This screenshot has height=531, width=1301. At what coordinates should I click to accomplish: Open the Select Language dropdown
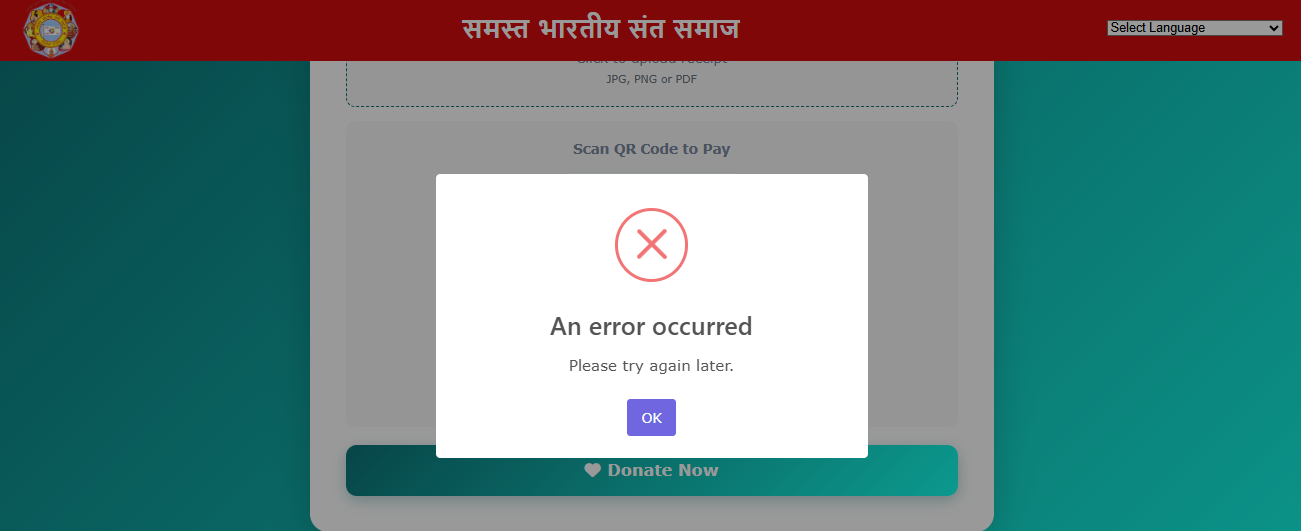pos(1194,28)
